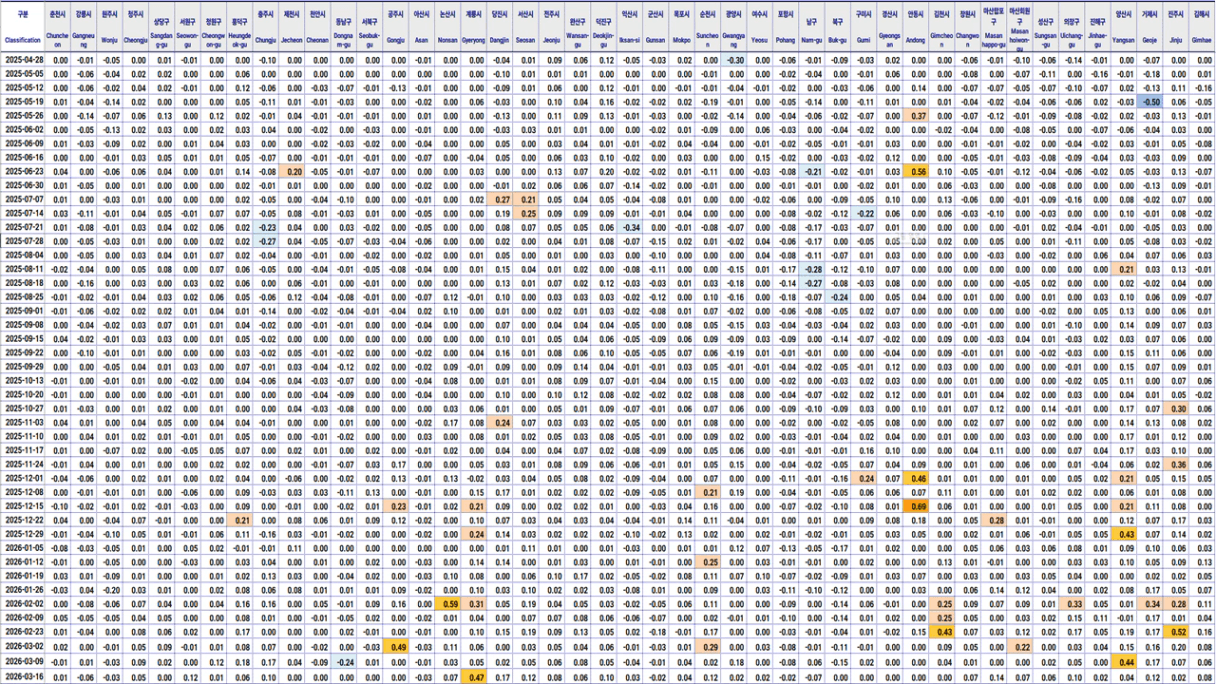Select the Cheongju column header
The image size is (1216, 684).
(136, 28)
